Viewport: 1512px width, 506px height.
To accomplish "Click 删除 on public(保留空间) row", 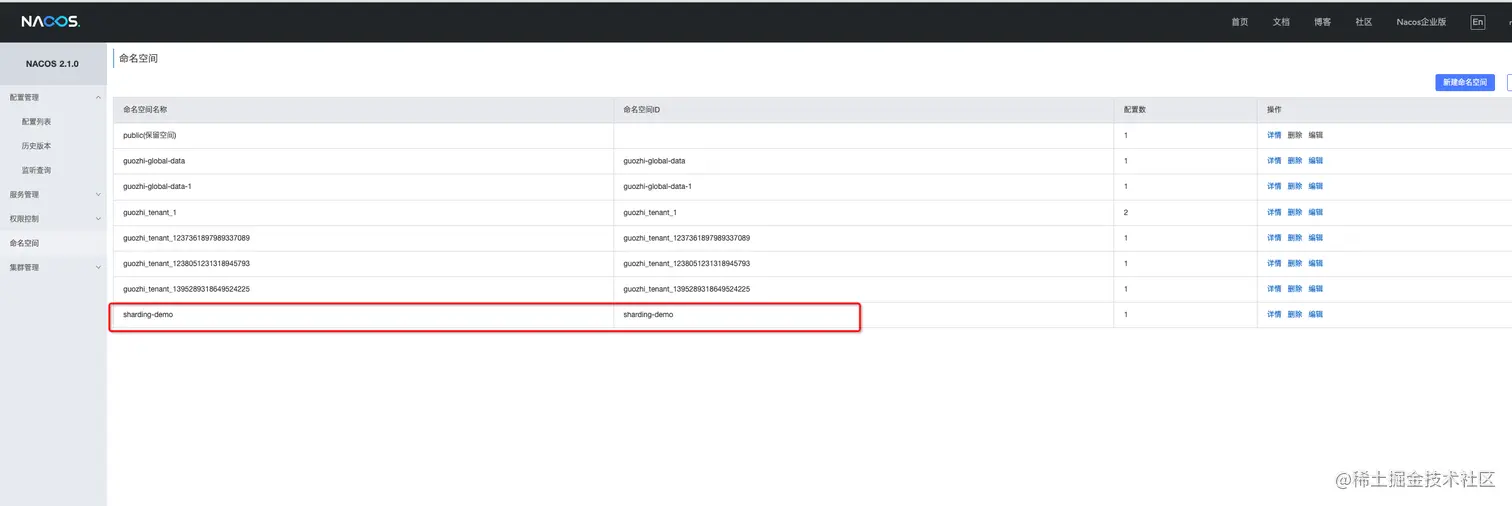I will pyautogui.click(x=1295, y=135).
